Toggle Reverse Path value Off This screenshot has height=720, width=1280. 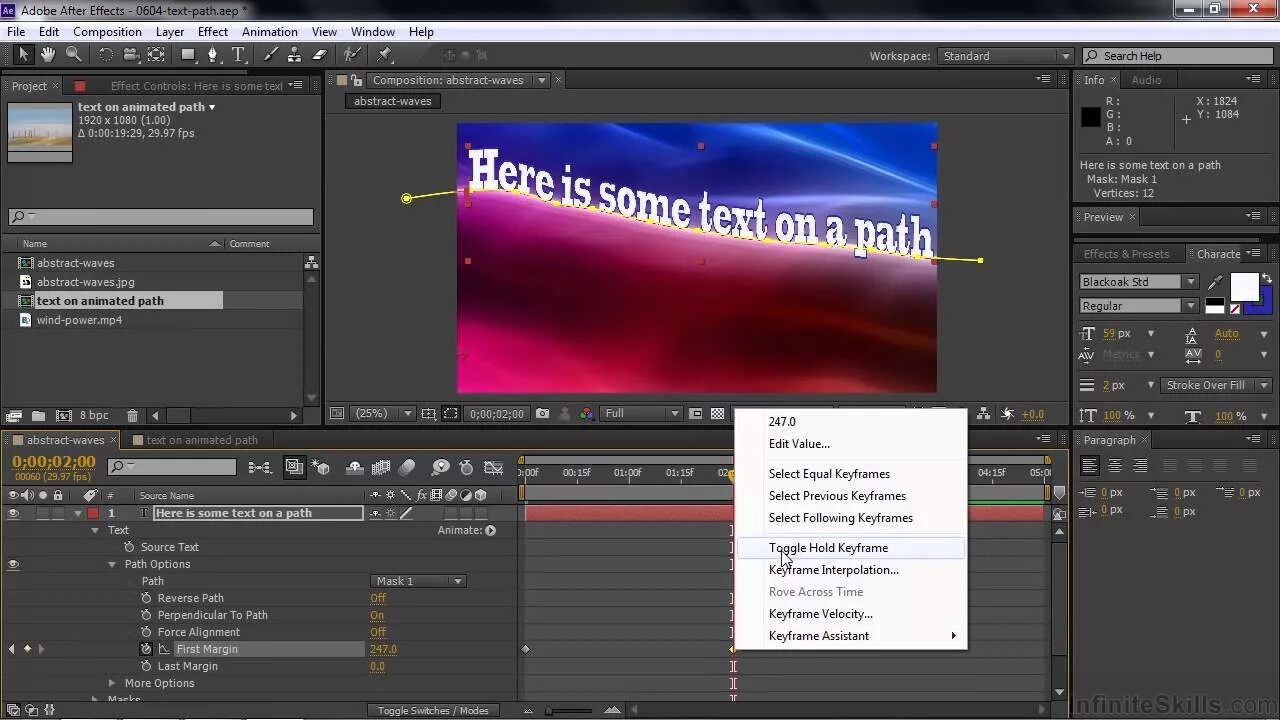point(378,598)
